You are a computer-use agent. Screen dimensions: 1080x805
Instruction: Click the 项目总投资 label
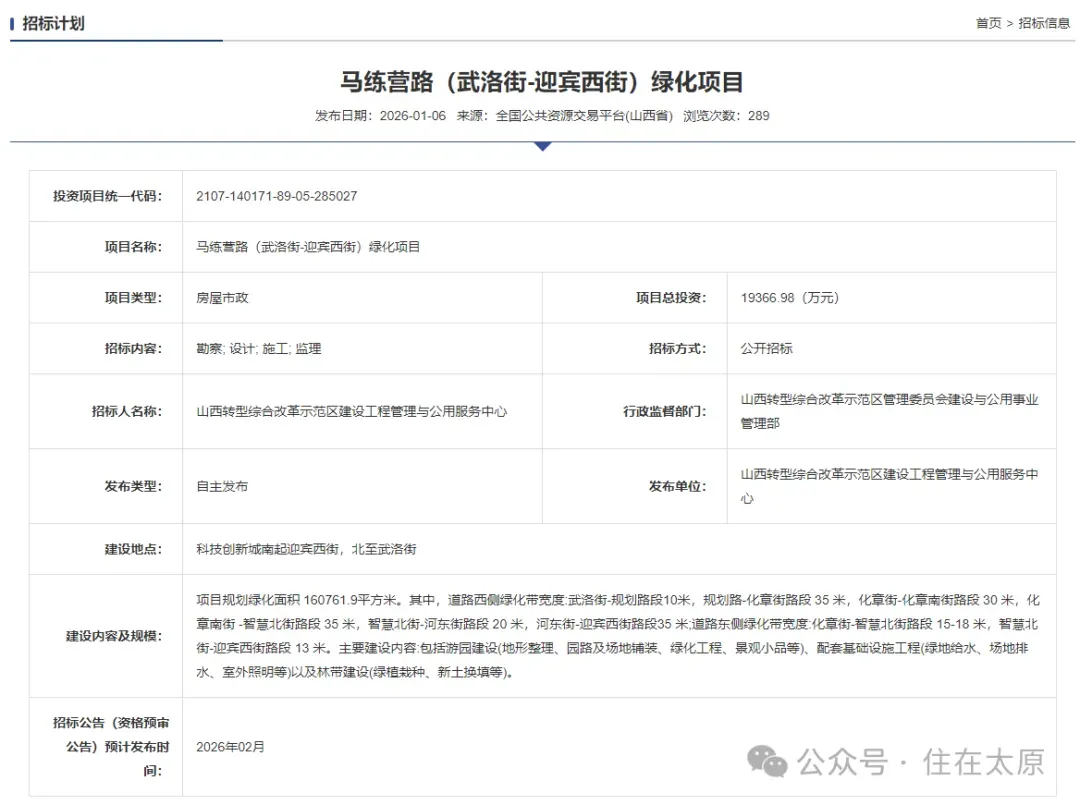click(x=671, y=298)
